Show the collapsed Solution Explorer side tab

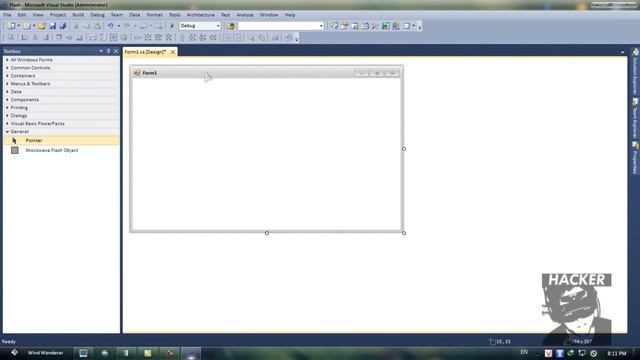pos(635,72)
